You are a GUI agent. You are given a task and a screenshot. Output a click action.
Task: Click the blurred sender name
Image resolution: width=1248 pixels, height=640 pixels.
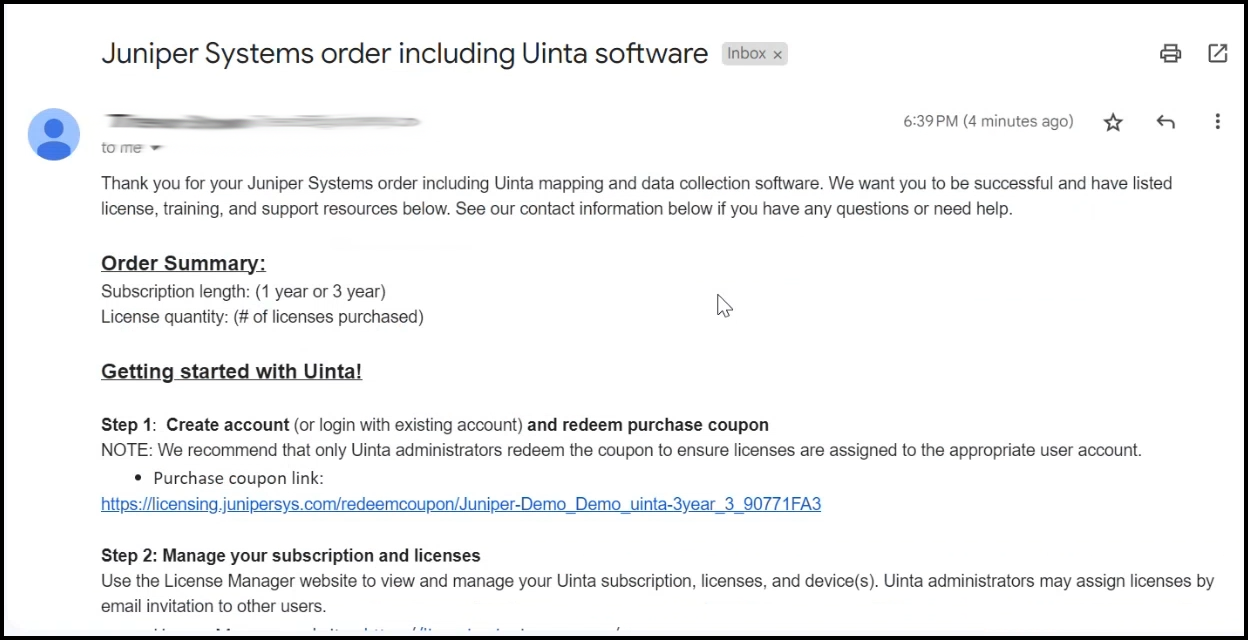(x=262, y=121)
